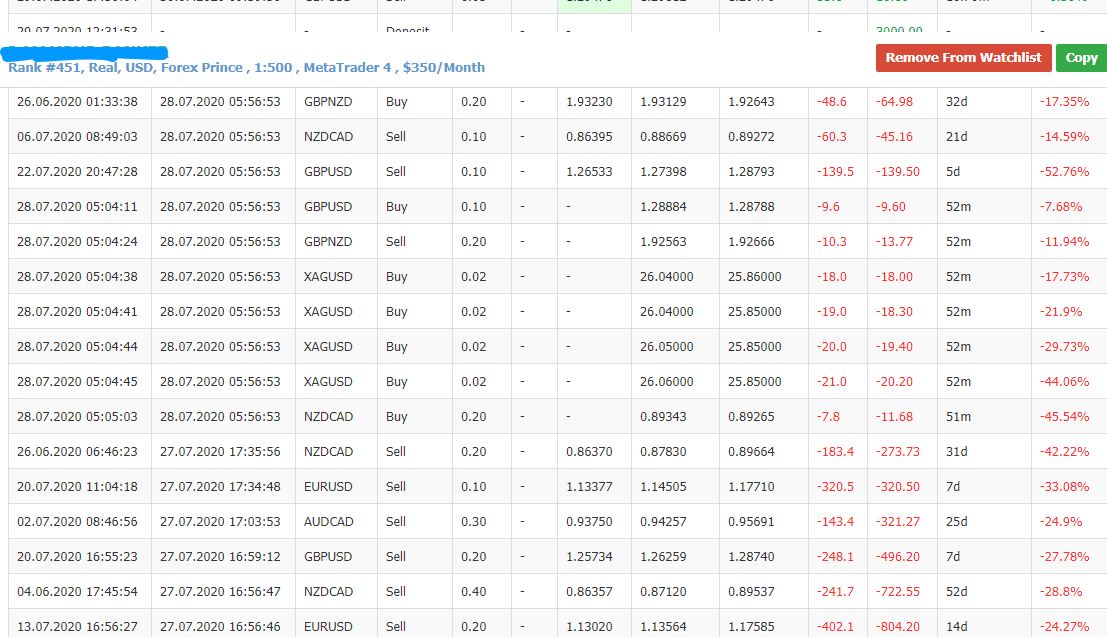Click close time 27.07.2020 17:03:53
1107x637 pixels.
[x=220, y=522]
